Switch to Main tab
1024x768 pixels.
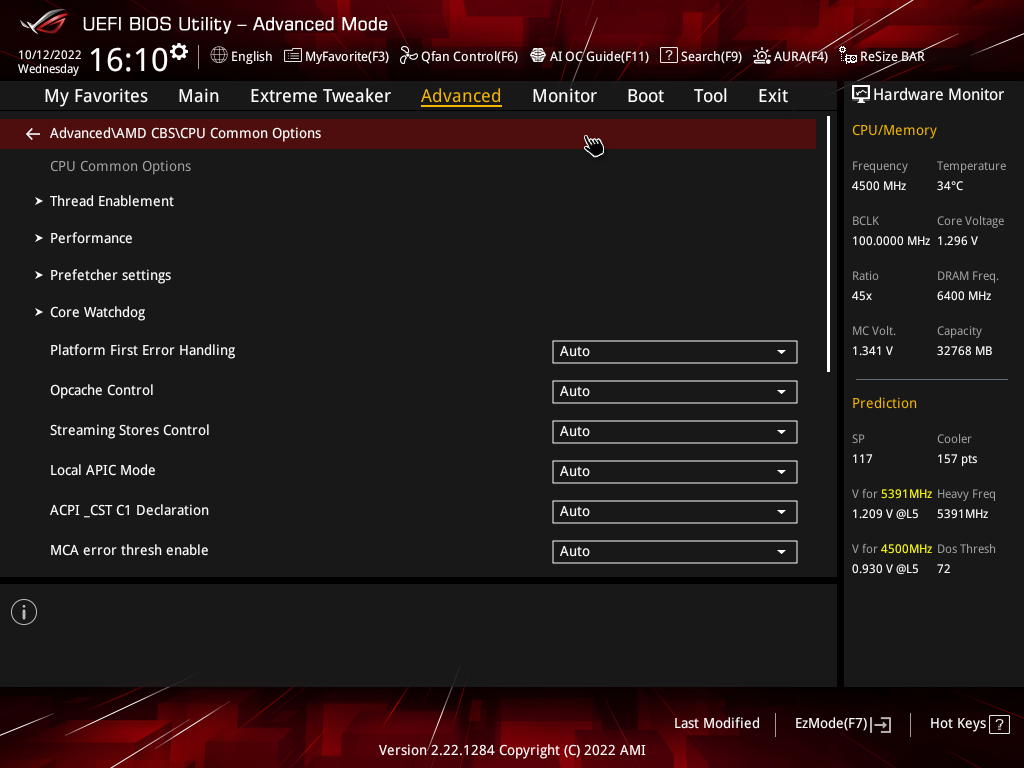[199, 96]
